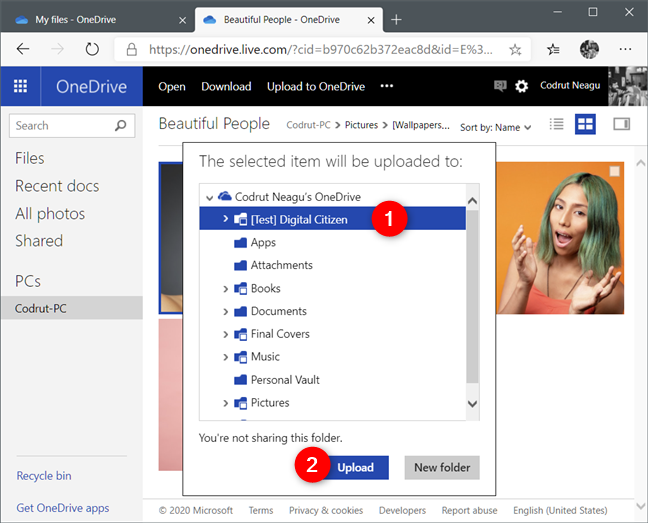Open the browser settings ellipsis menu
Viewport: 648px width, 523px height.
(625, 49)
